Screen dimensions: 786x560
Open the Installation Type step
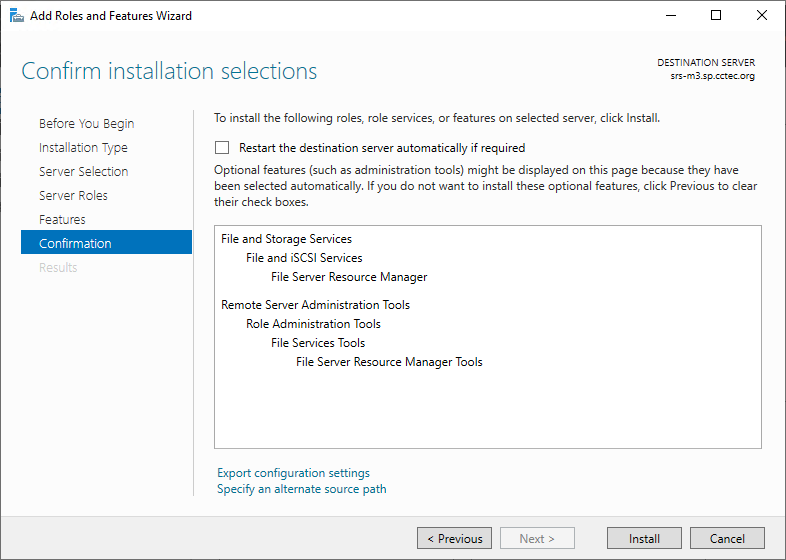pyautogui.click(x=83, y=148)
